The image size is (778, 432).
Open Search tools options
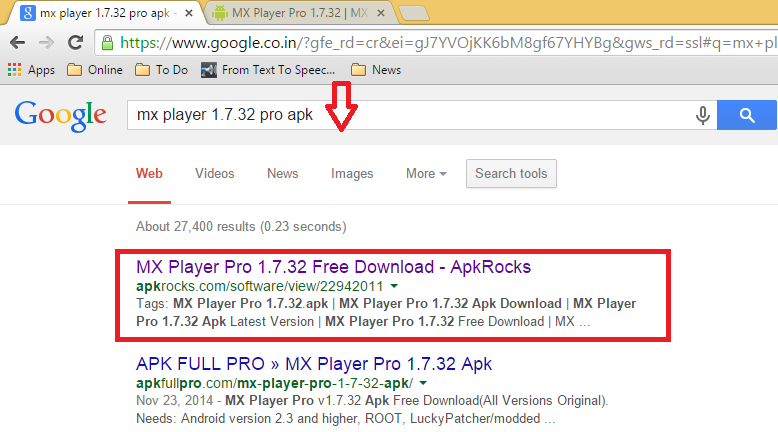[511, 174]
